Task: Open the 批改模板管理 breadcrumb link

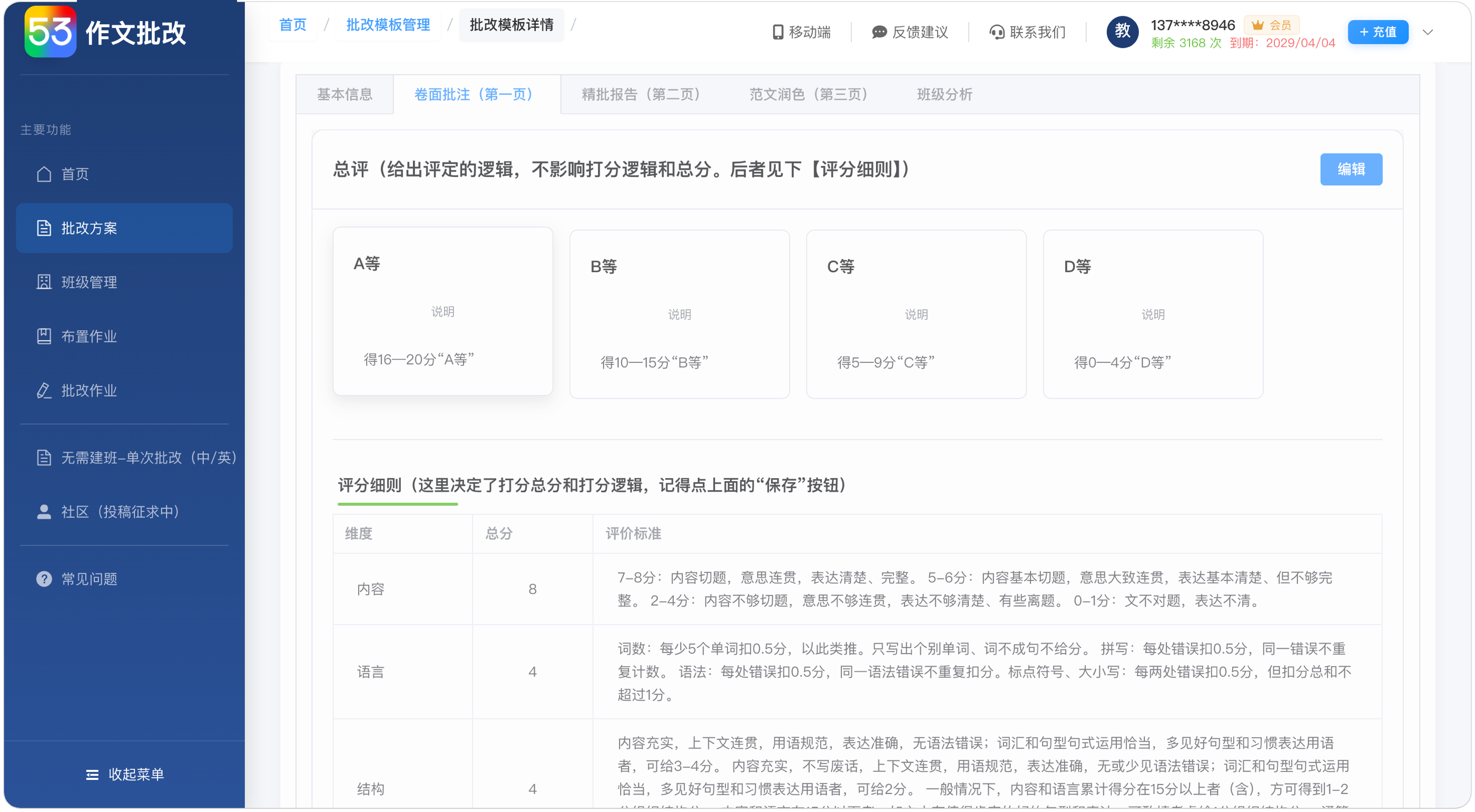Action: pos(388,25)
